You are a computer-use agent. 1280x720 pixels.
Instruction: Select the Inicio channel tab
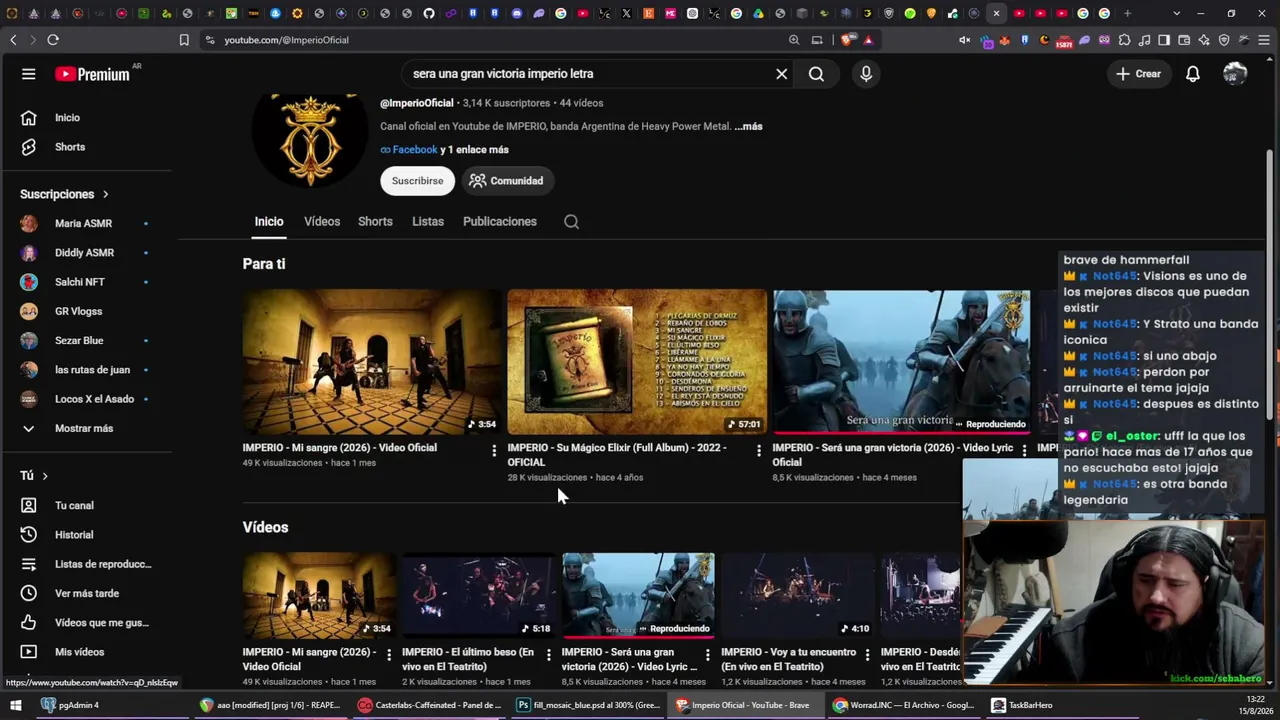pyautogui.click(x=269, y=222)
